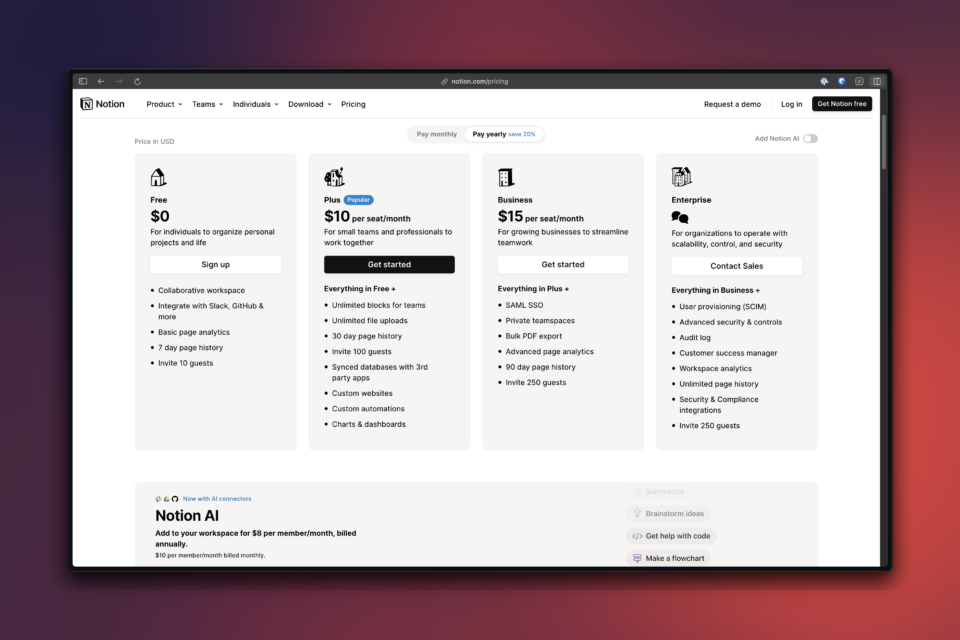Expand the Download menu
Image resolution: width=960 pixels, height=640 pixels.
tap(310, 104)
